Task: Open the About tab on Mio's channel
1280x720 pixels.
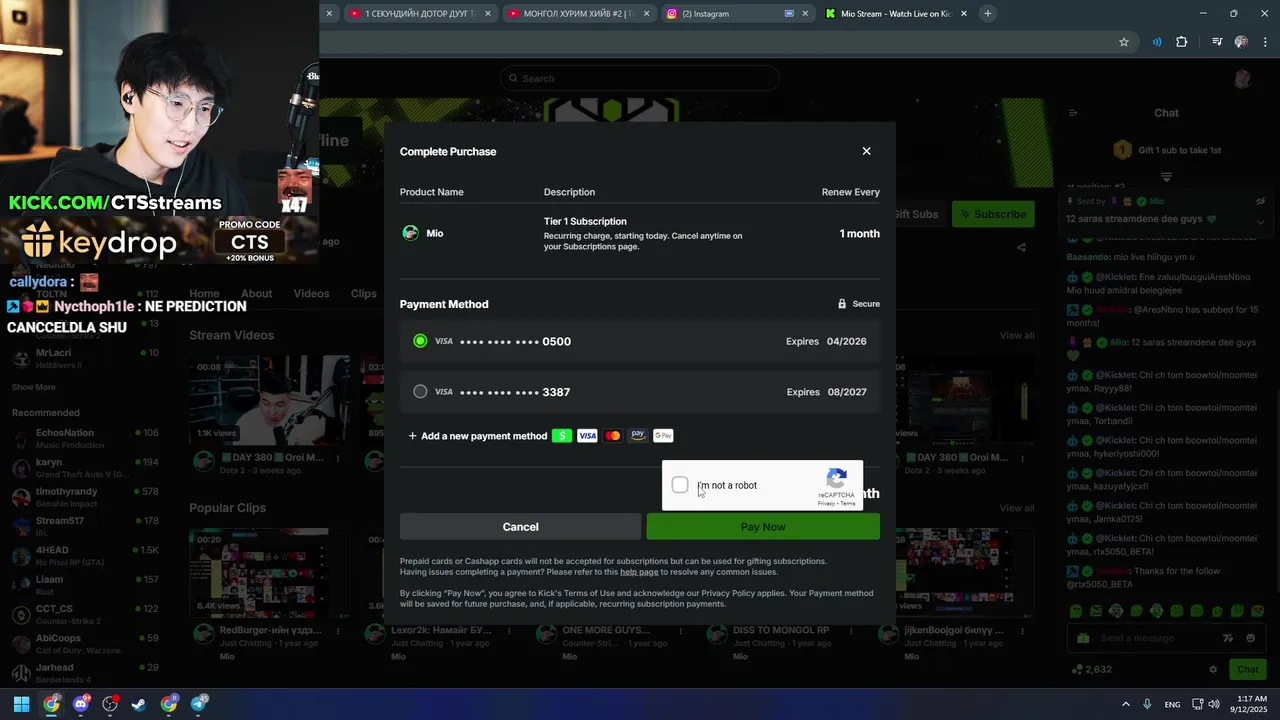Action: point(256,294)
